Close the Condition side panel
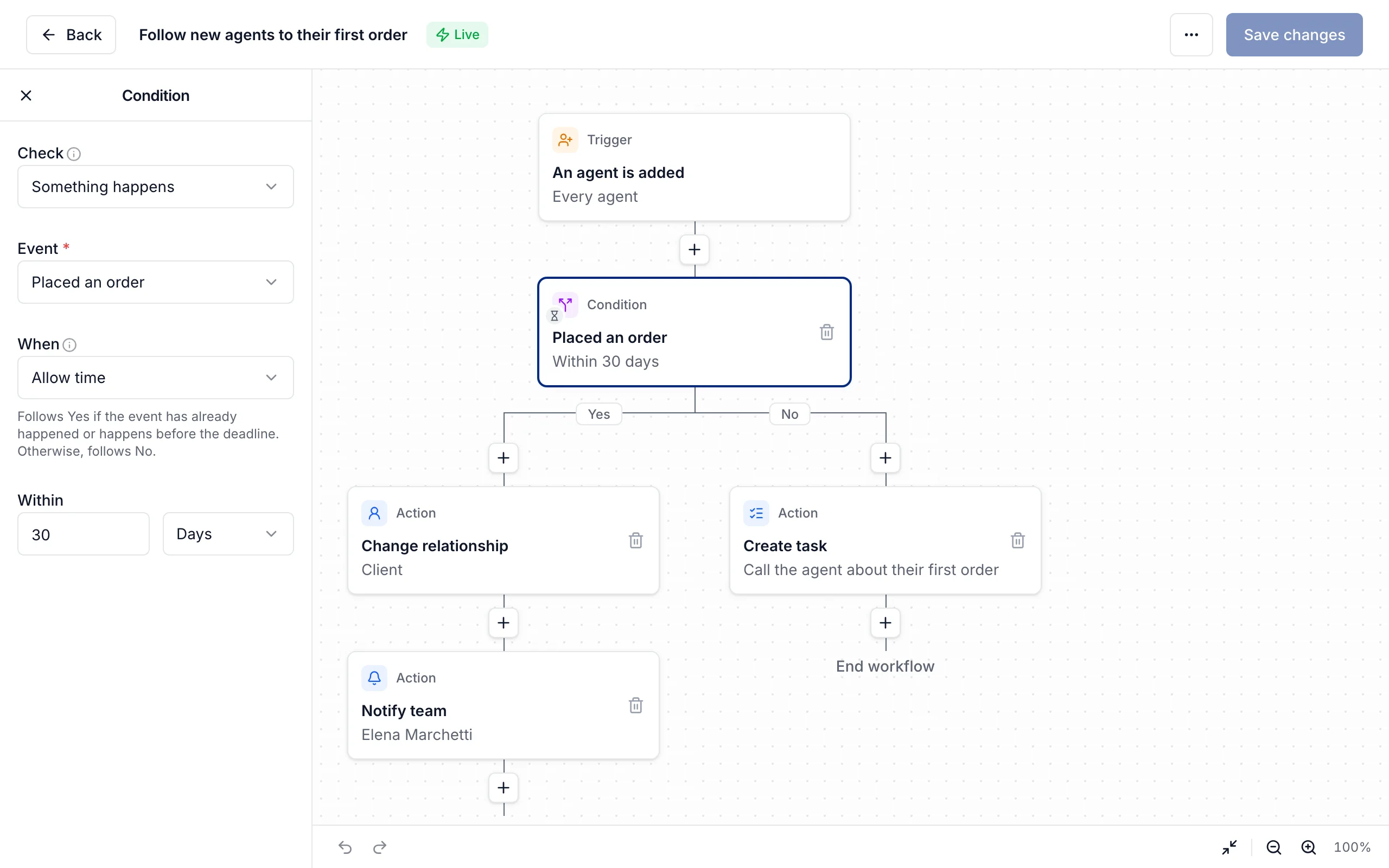The height and width of the screenshot is (868, 1389). (26, 95)
